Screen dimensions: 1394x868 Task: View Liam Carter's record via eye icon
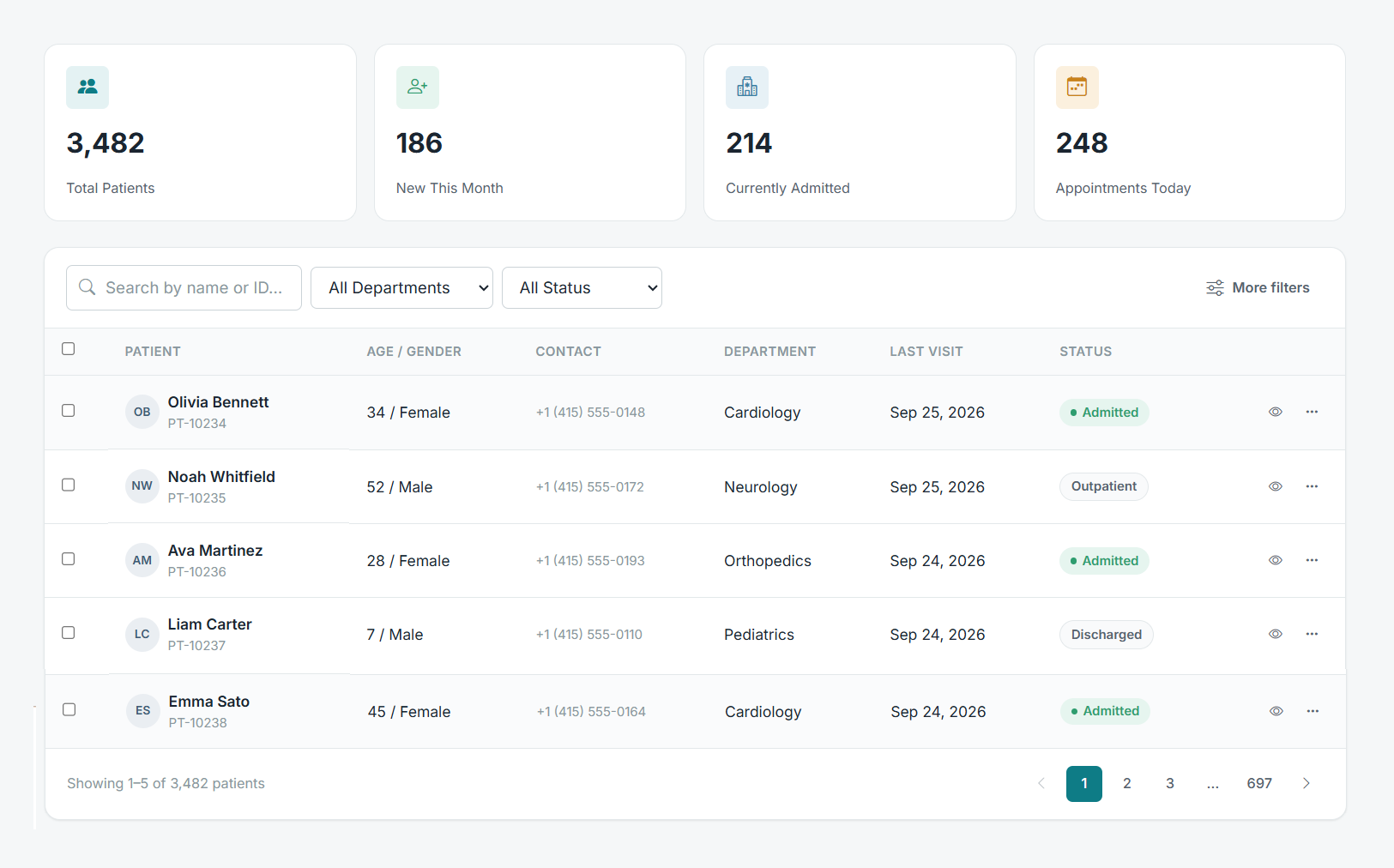tap(1276, 634)
